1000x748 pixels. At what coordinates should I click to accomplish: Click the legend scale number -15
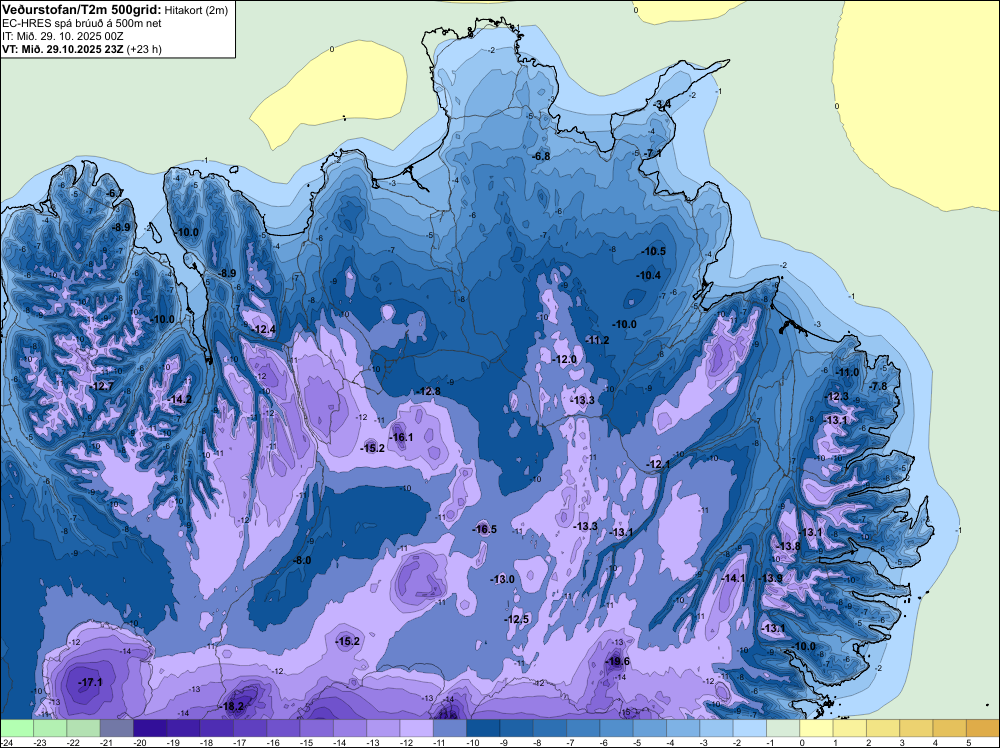(307, 742)
